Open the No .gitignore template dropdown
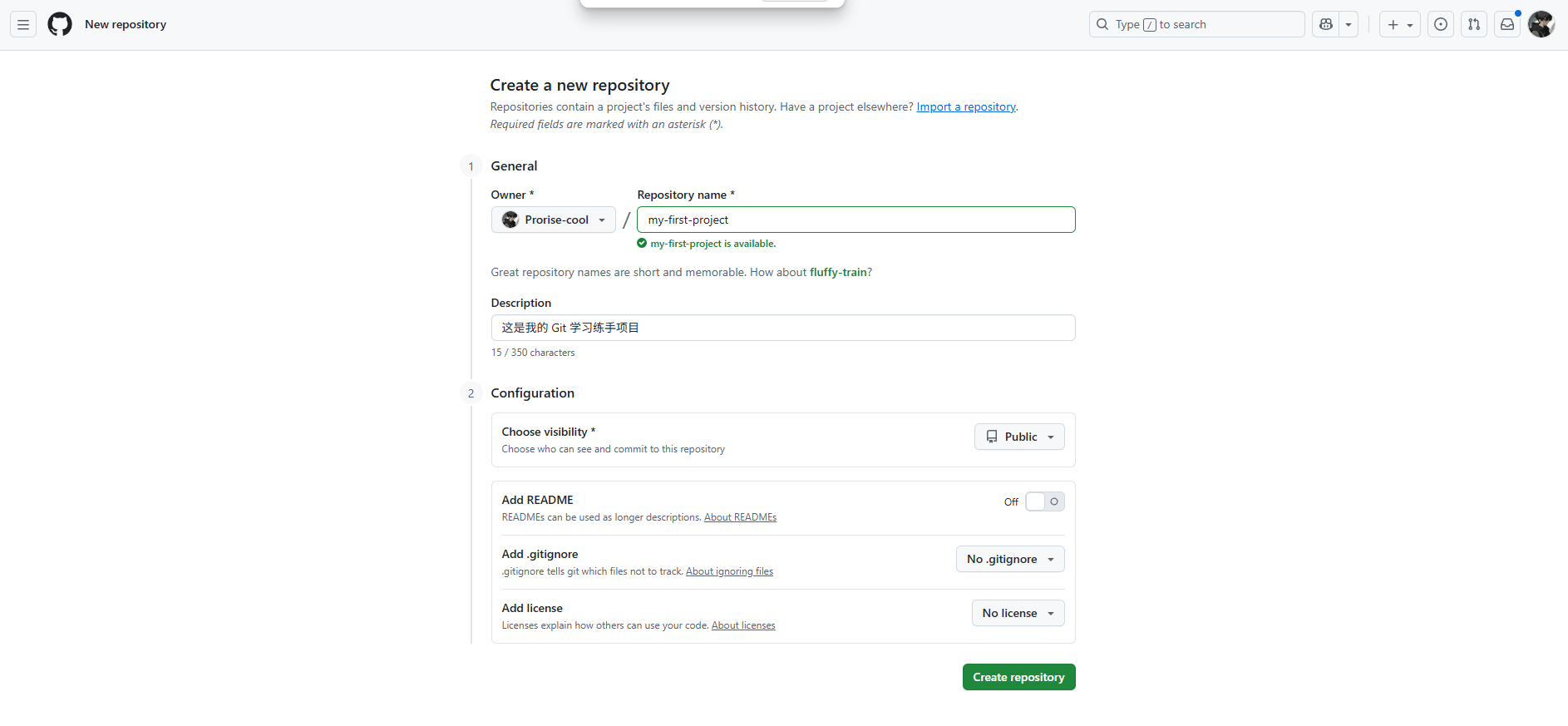 pyautogui.click(x=1009, y=559)
